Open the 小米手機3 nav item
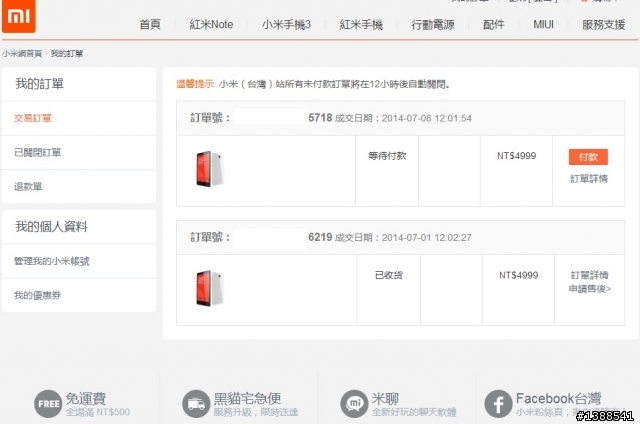Image resolution: width=640 pixels, height=424 pixels. (286, 24)
